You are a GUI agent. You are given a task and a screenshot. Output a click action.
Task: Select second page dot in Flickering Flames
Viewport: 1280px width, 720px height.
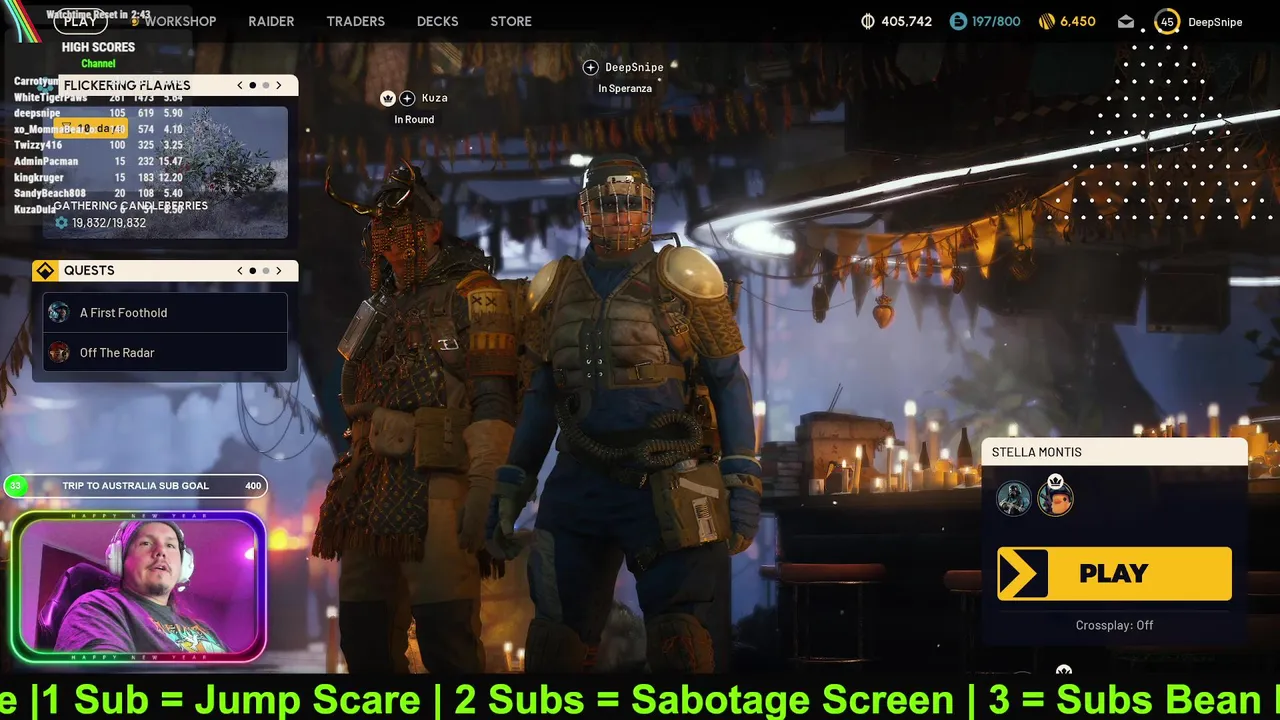click(266, 85)
